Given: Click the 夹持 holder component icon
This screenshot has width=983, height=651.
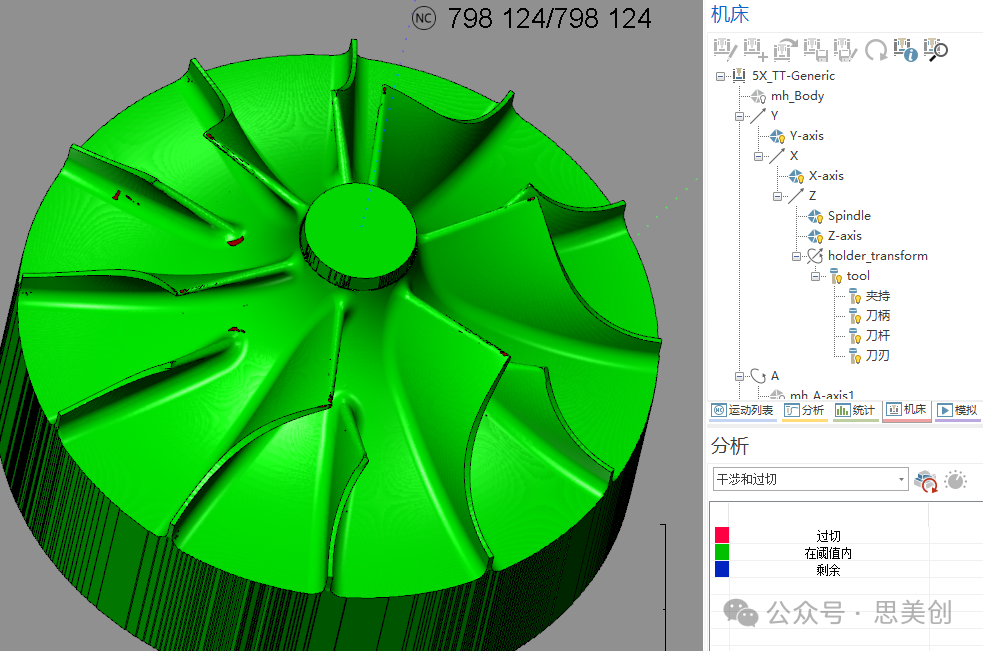Looking at the screenshot, I should (x=855, y=296).
